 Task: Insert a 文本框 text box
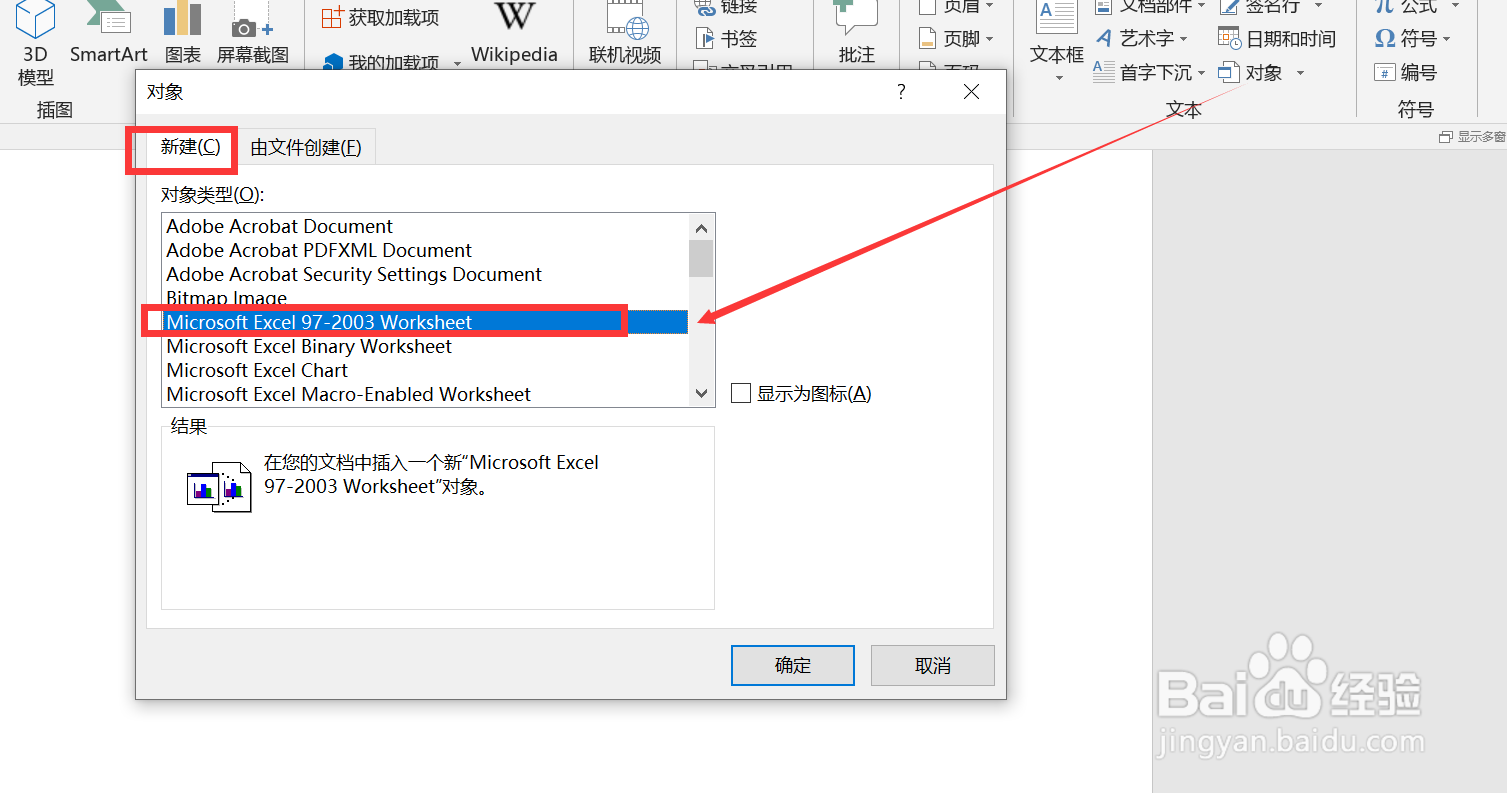click(1057, 40)
